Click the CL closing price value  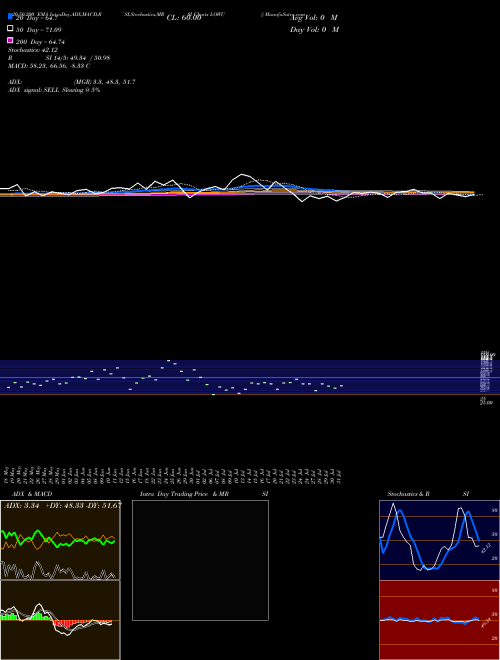click(x=184, y=18)
